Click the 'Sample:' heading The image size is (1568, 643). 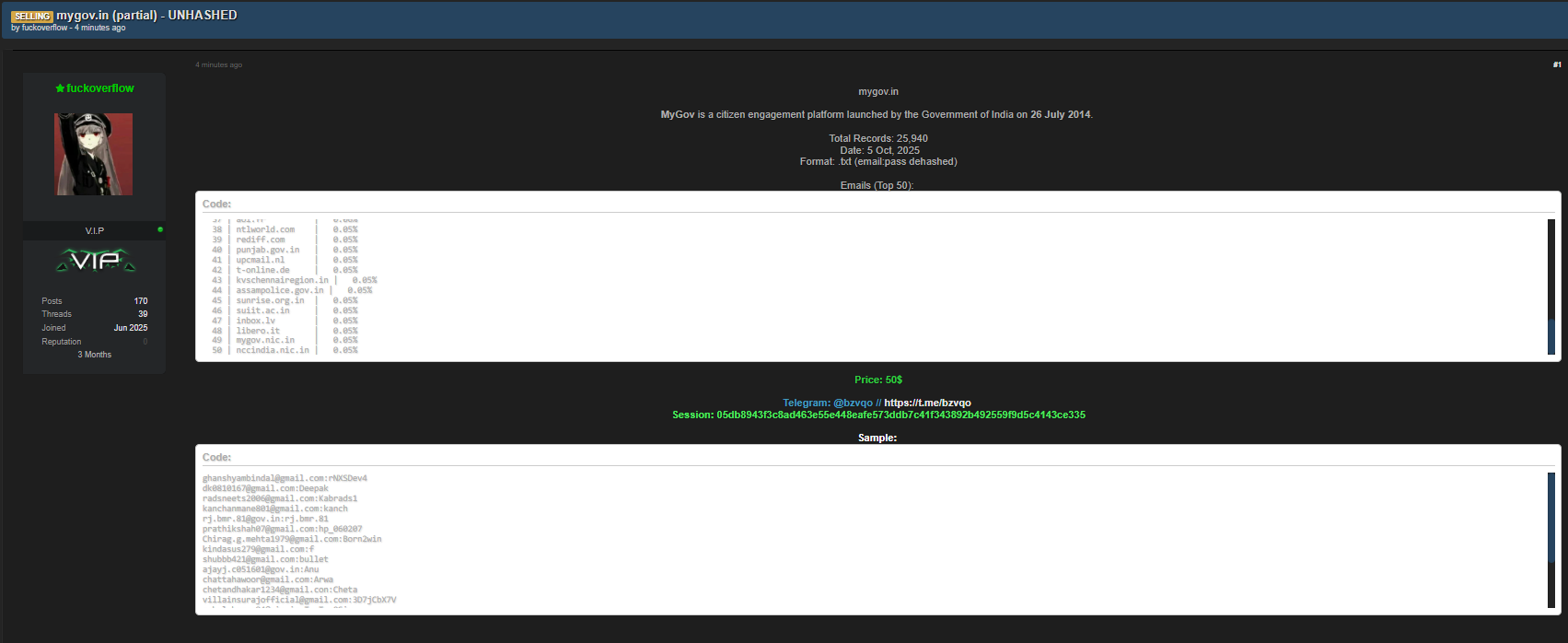pyautogui.click(x=877, y=438)
